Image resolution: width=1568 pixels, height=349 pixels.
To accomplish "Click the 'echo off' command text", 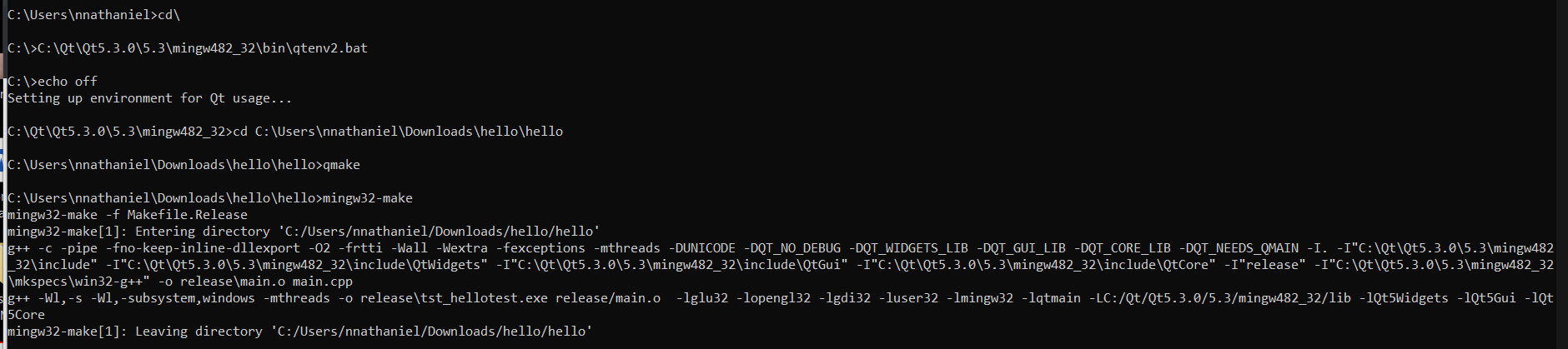I will point(67,82).
